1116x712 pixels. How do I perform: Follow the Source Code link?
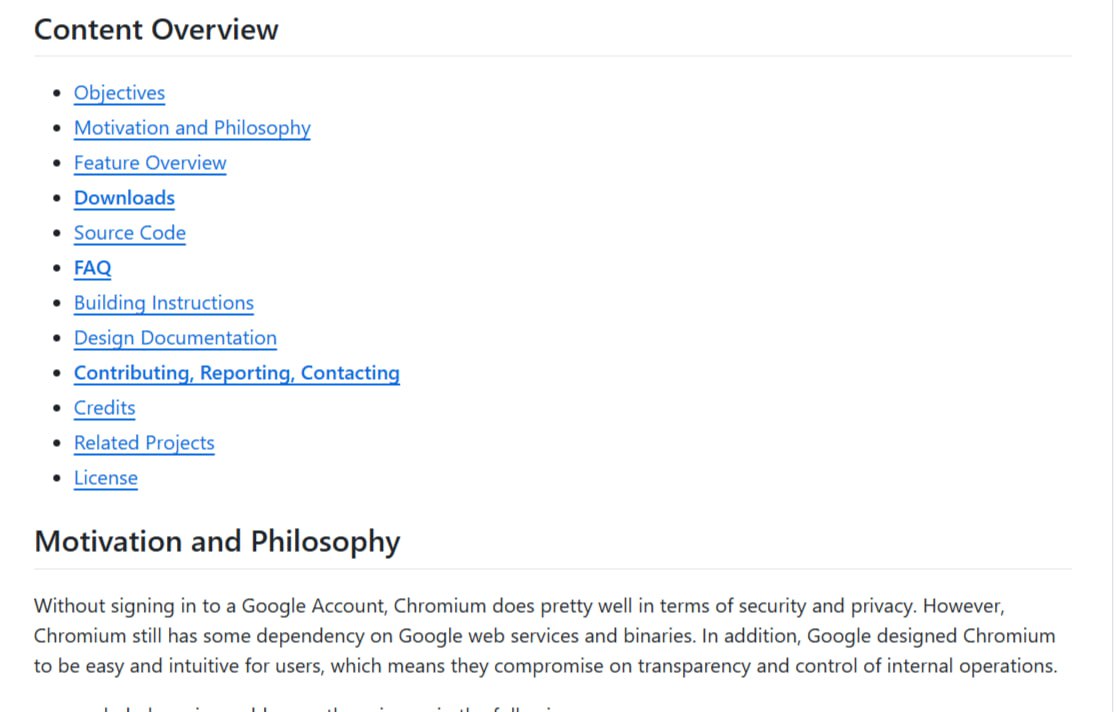tap(130, 233)
